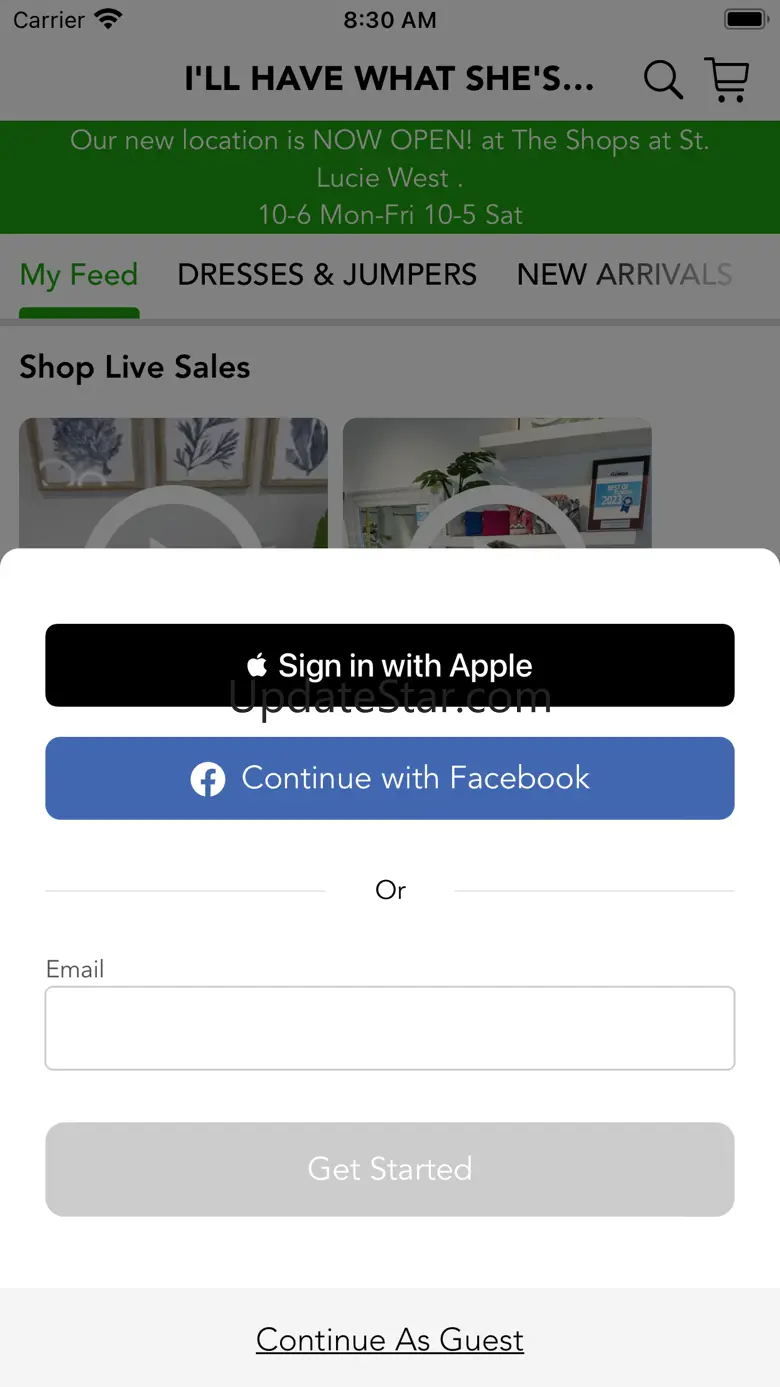Tap the Wi-Fi status icon
Screen dimensions: 780x1387
108,19
